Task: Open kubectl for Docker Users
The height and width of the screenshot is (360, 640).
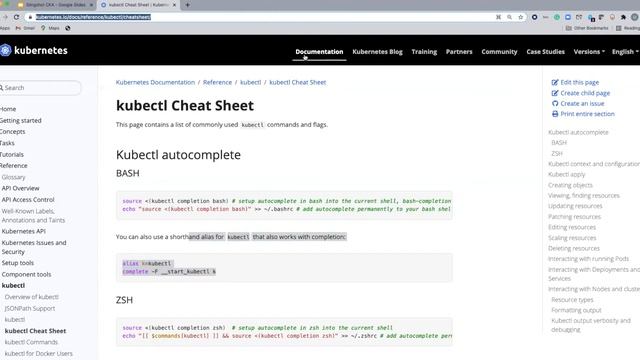Action: point(39,353)
